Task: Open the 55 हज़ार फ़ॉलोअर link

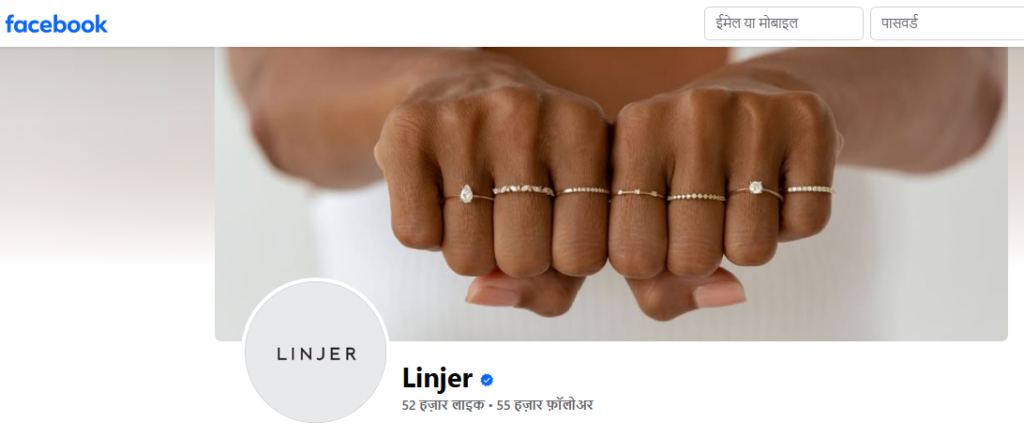Action: click(545, 406)
